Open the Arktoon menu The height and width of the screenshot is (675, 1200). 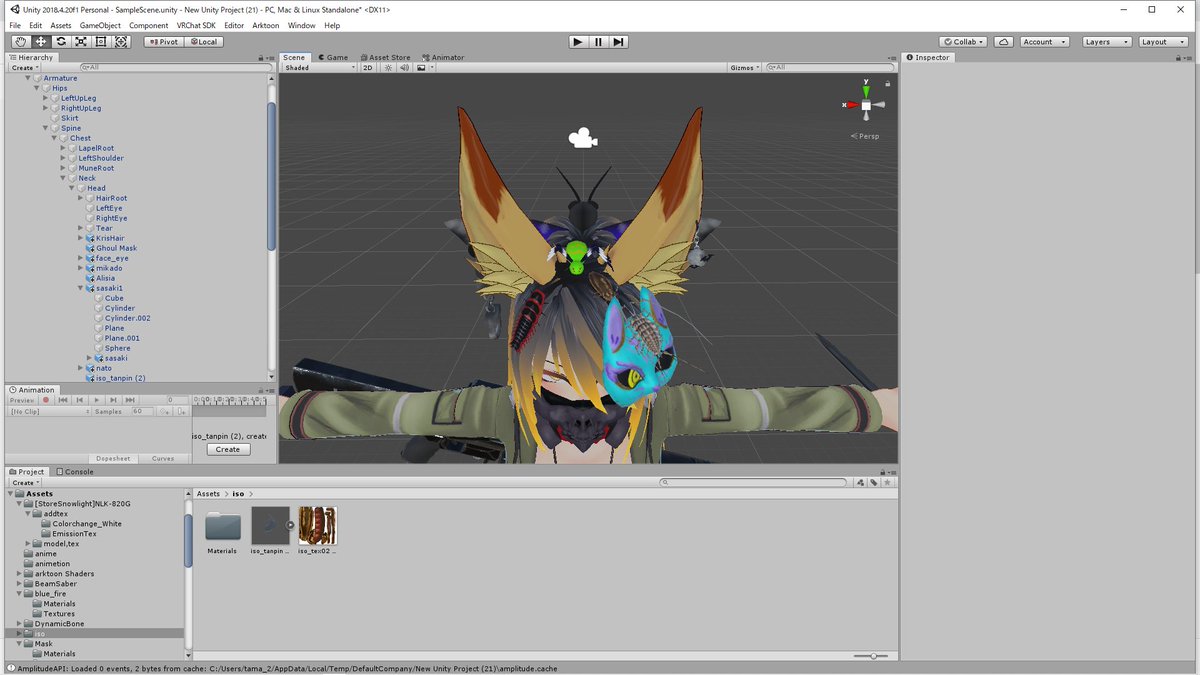[x=266, y=25]
